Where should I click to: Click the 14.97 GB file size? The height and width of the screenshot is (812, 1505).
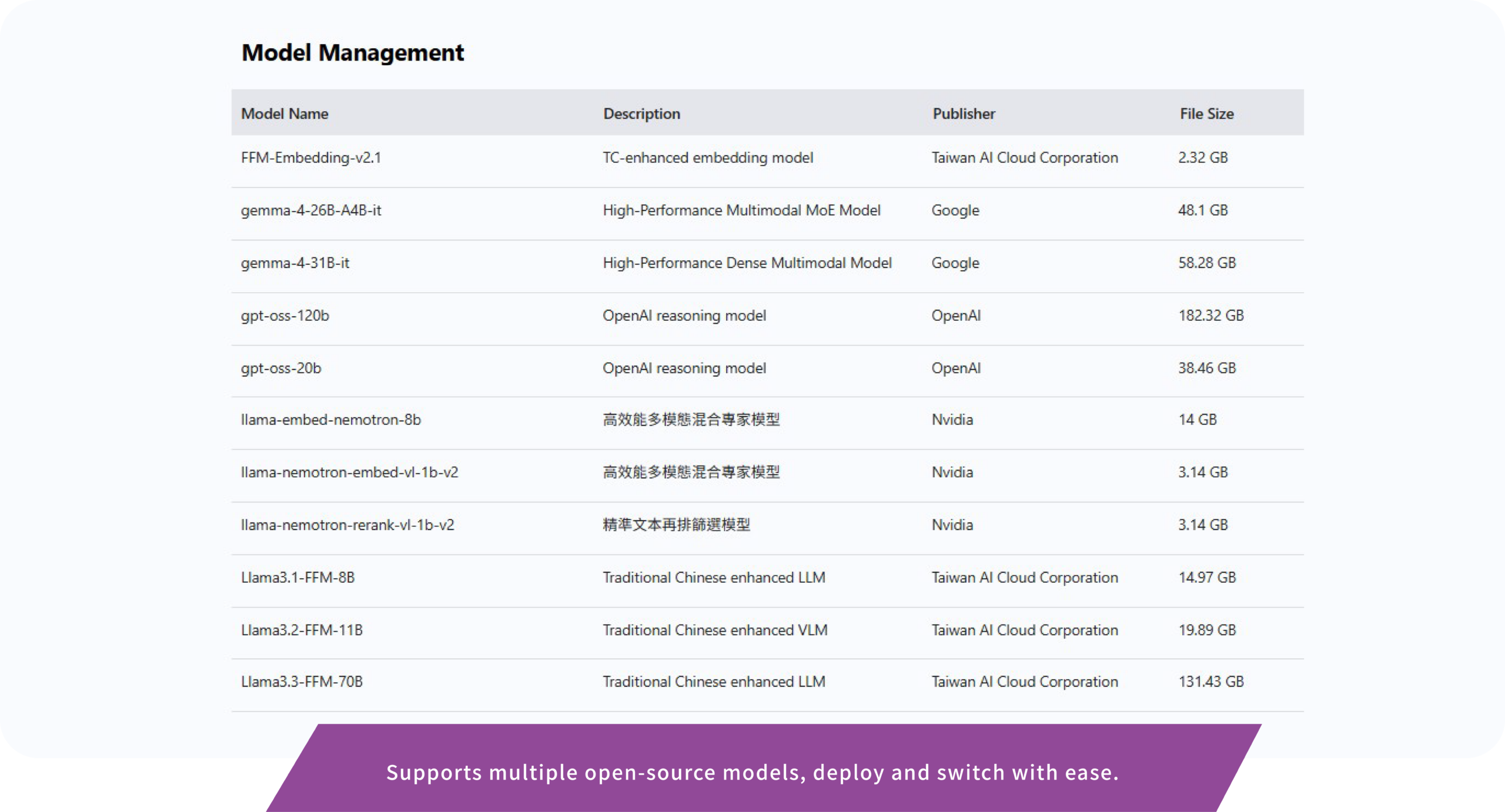pyautogui.click(x=1207, y=577)
